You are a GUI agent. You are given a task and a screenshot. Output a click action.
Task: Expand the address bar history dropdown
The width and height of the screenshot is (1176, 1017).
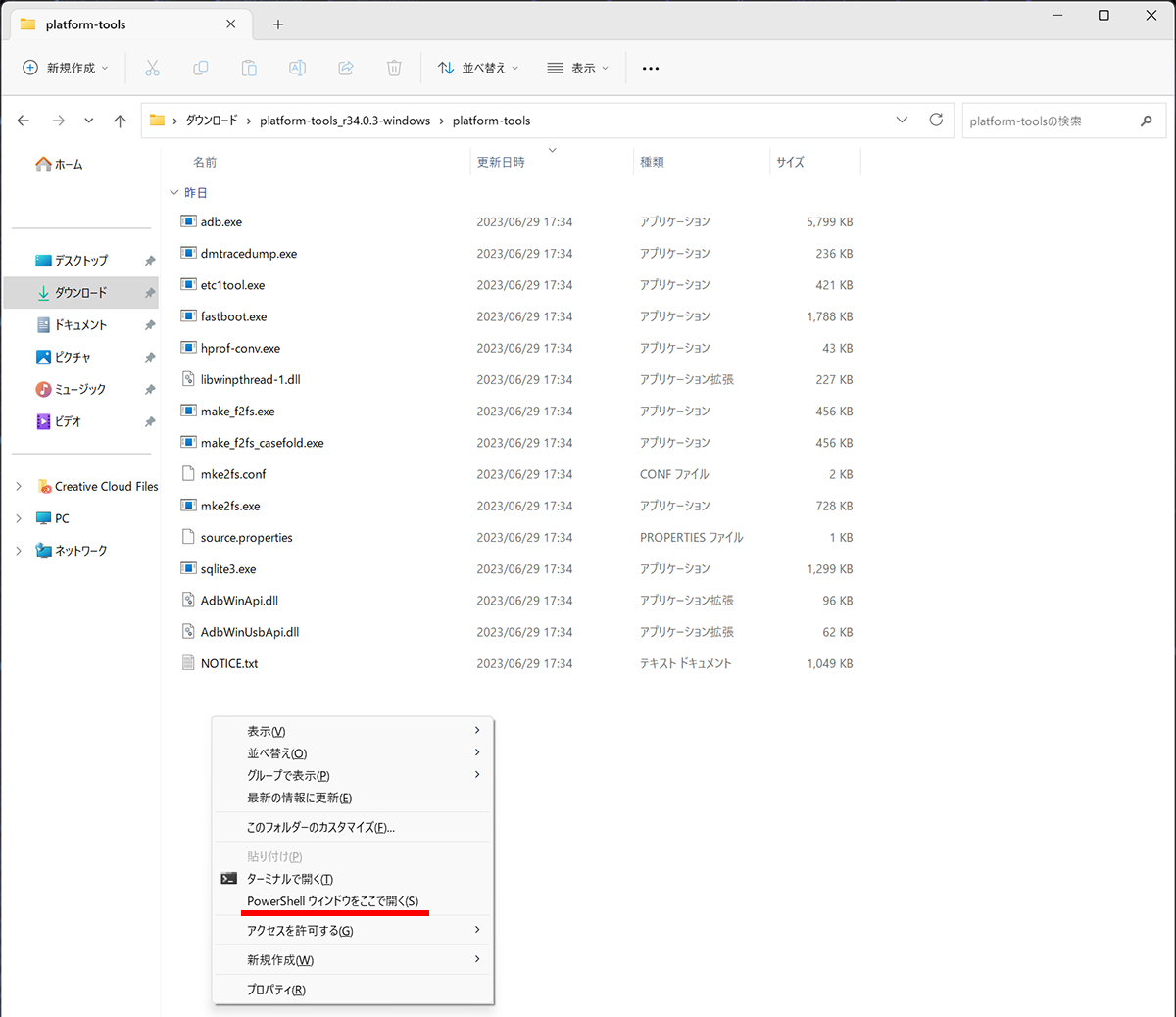(x=902, y=121)
